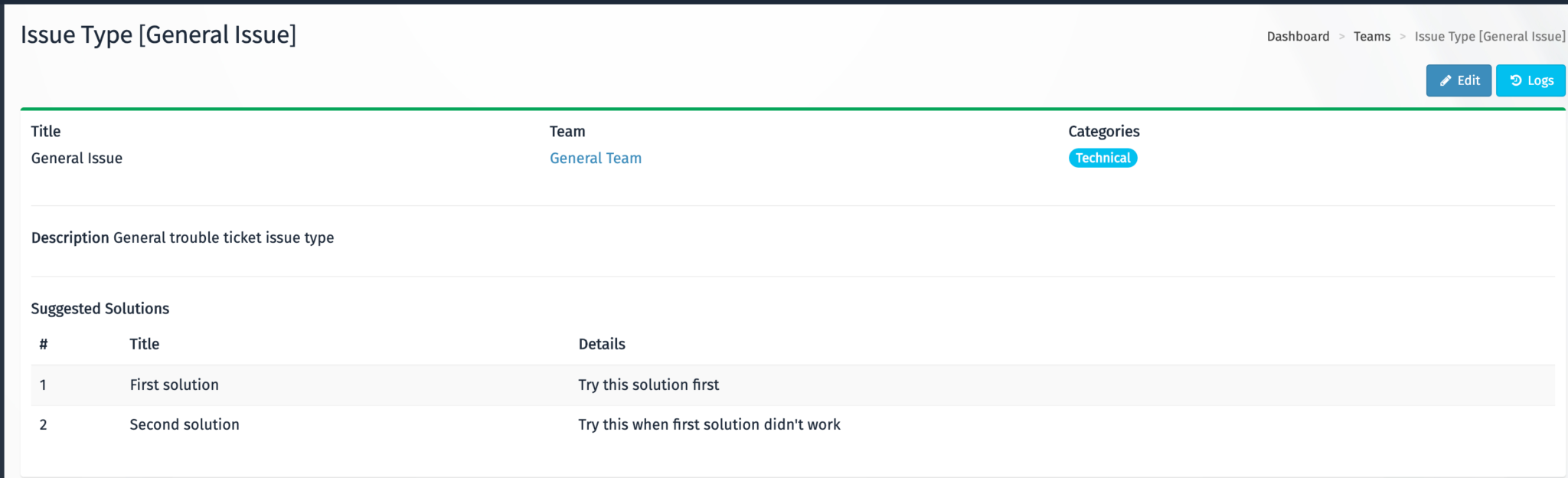Click row number 2 in solutions table
Screen dimensions: 1568x478
44,425
